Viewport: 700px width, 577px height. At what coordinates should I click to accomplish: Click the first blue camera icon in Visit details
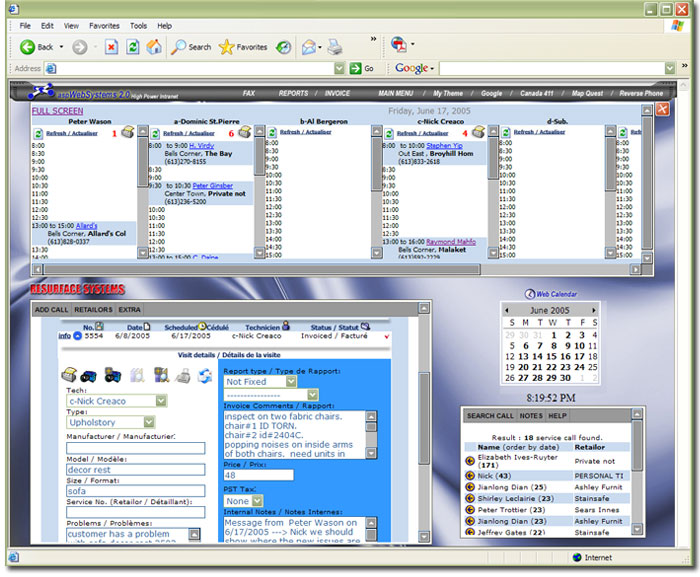pyautogui.click(x=88, y=376)
